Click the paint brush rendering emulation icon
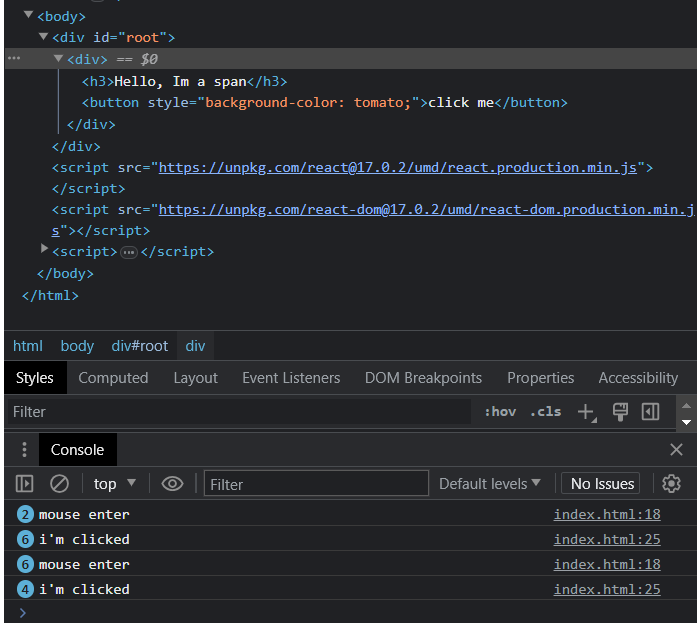This screenshot has width=697, height=623. click(620, 411)
